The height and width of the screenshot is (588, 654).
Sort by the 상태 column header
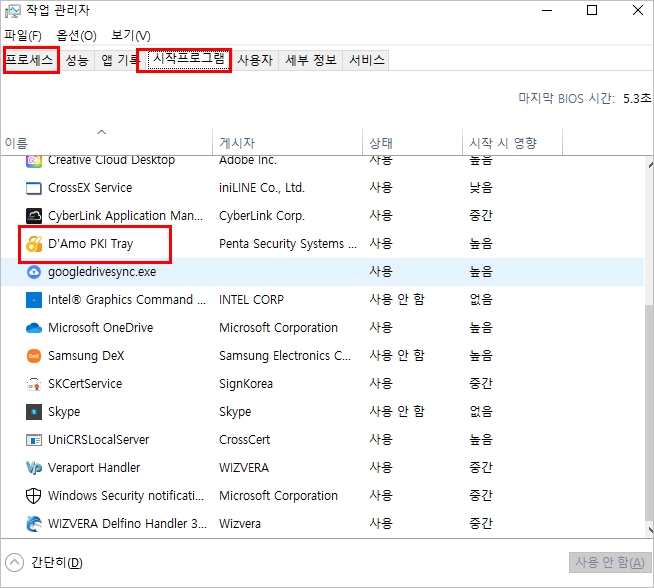[413, 142]
